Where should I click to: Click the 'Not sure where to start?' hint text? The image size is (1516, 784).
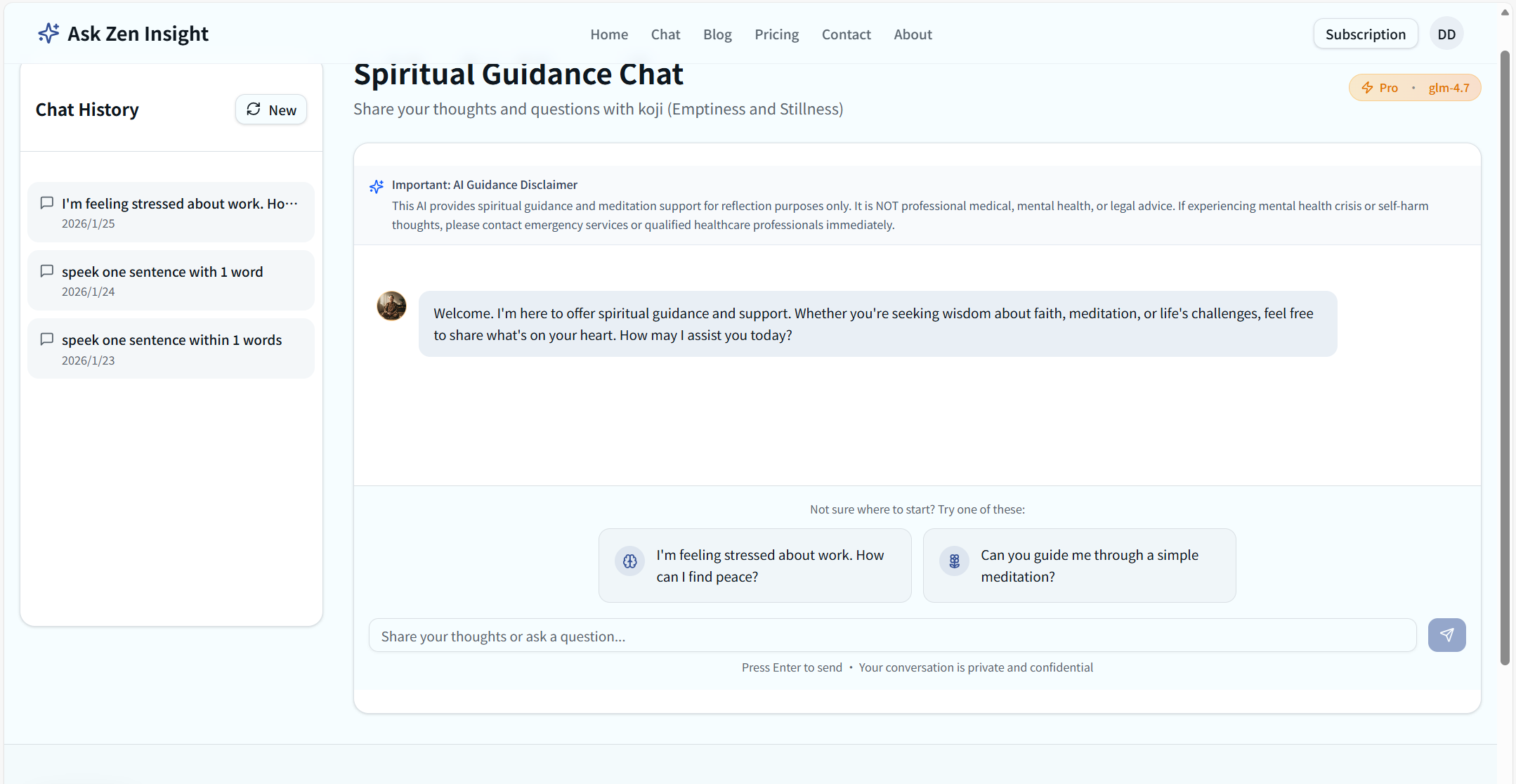917,509
